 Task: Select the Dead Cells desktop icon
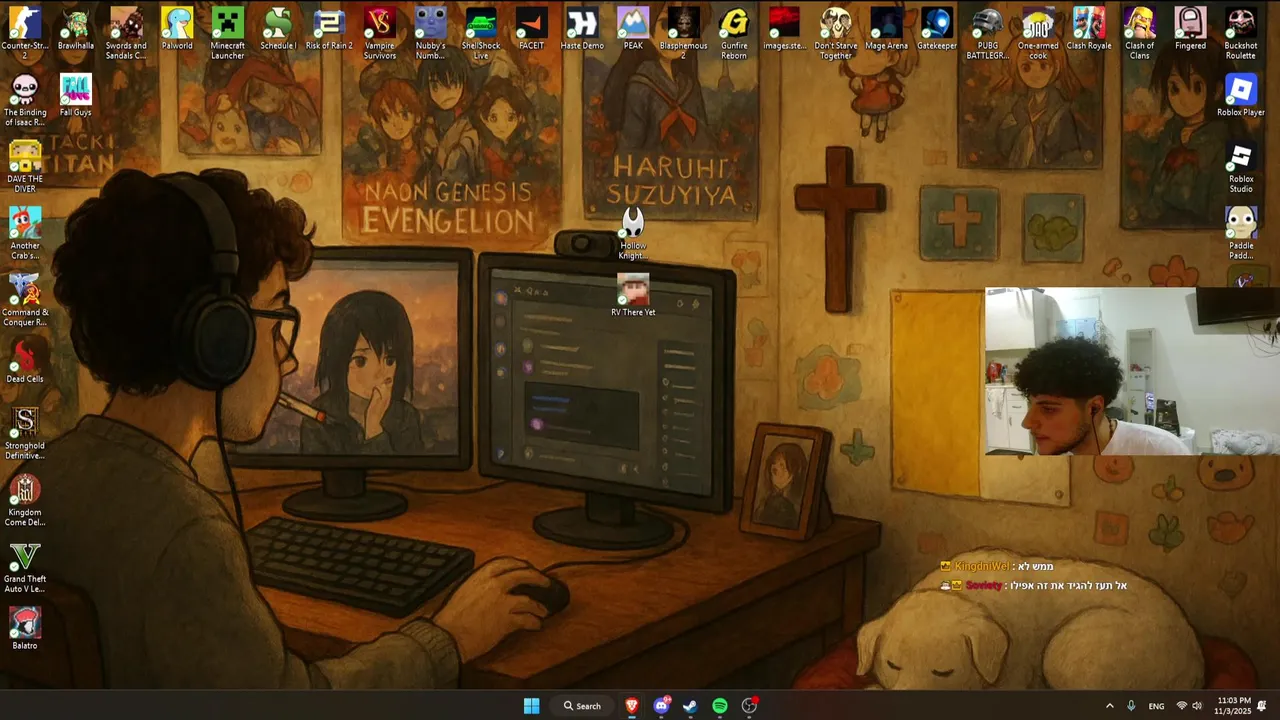click(25, 362)
